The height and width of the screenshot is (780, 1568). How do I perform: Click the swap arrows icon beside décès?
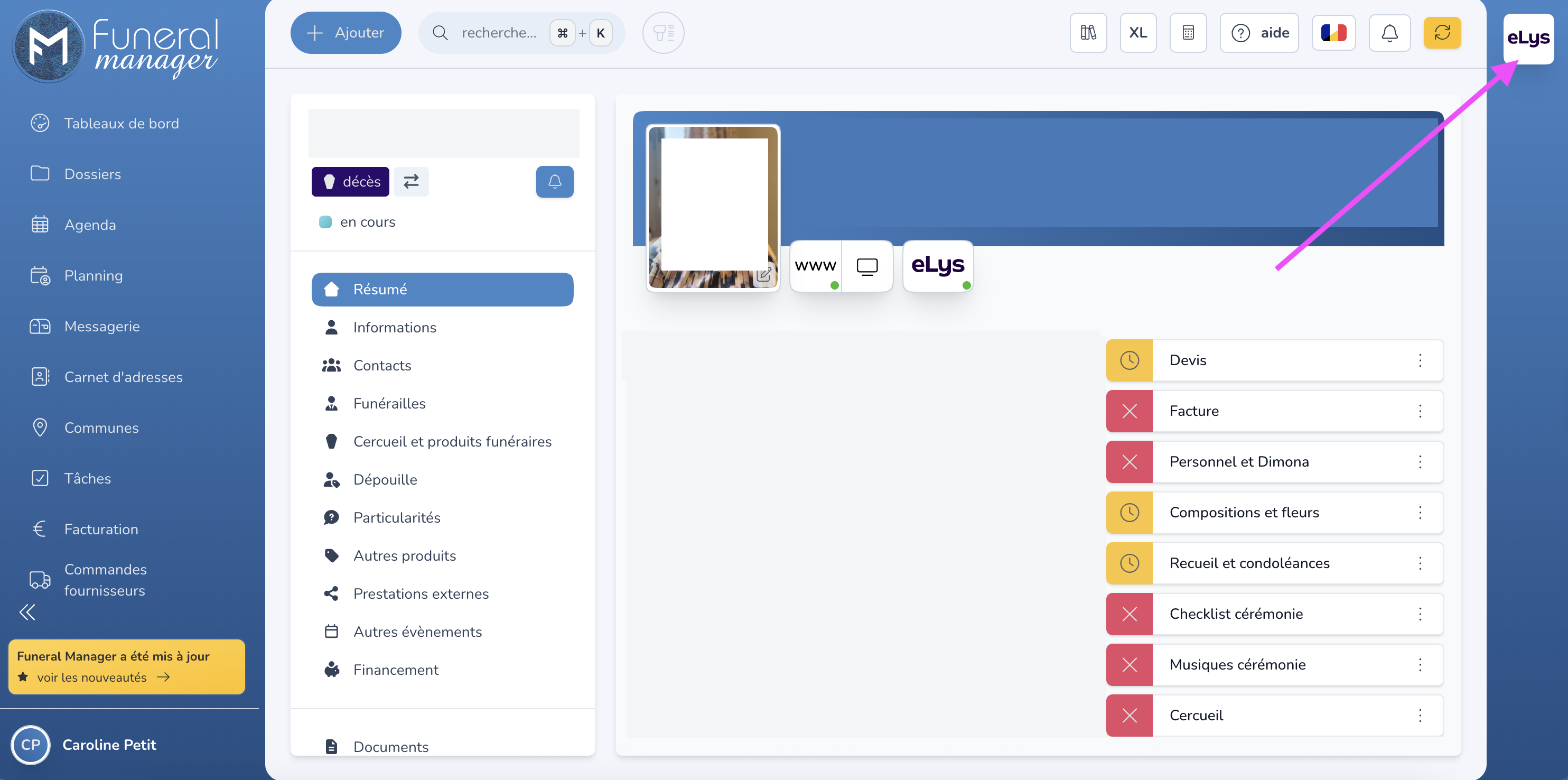point(411,181)
